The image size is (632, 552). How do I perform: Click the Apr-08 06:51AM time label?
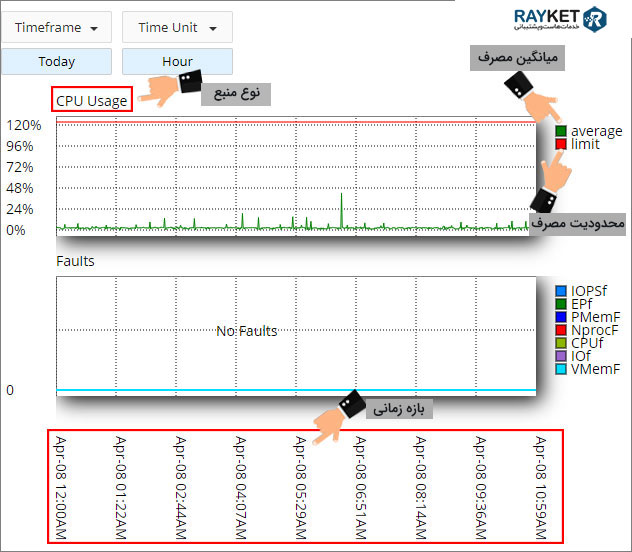coord(359,489)
